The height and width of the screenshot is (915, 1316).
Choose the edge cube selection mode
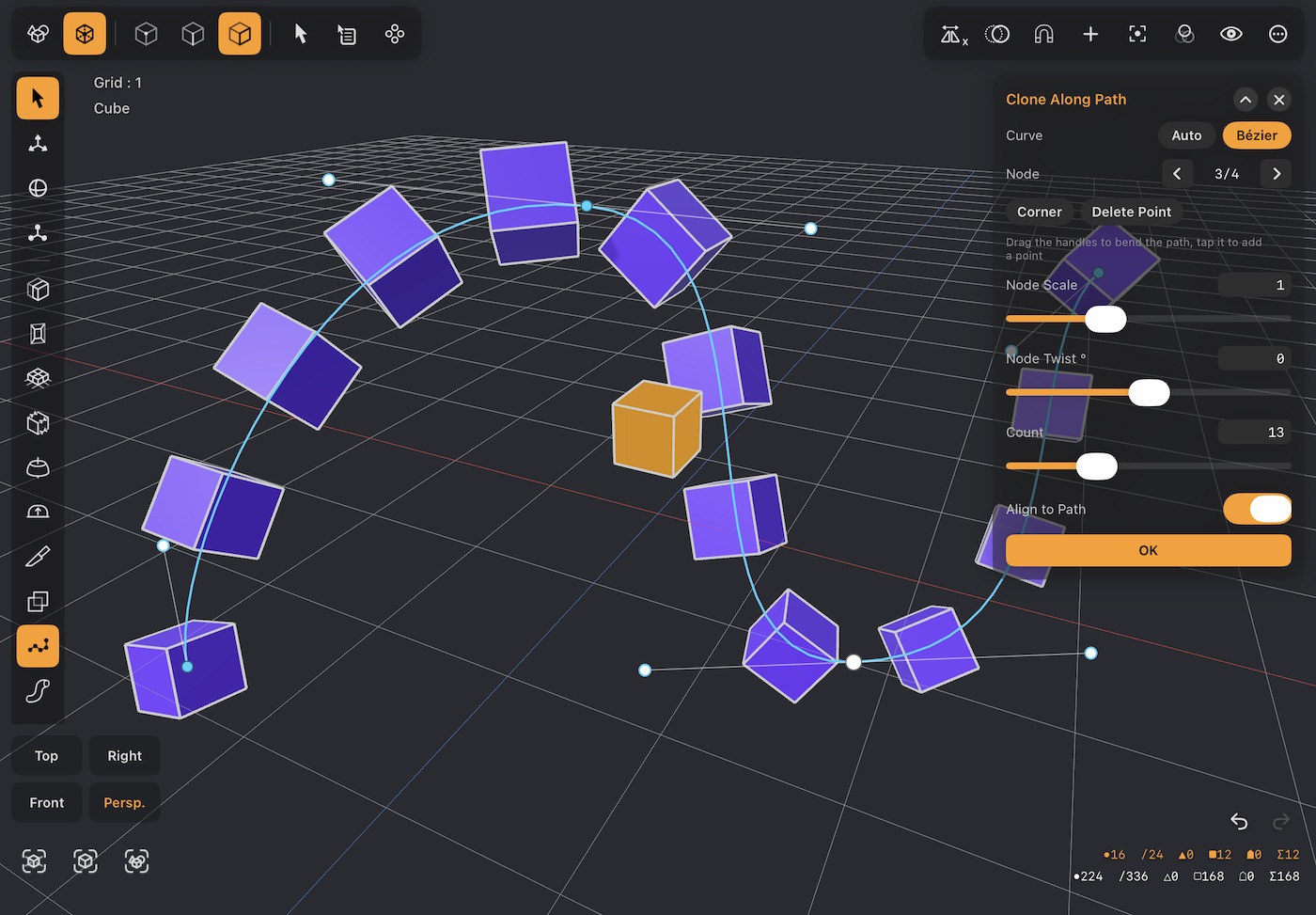[x=193, y=34]
